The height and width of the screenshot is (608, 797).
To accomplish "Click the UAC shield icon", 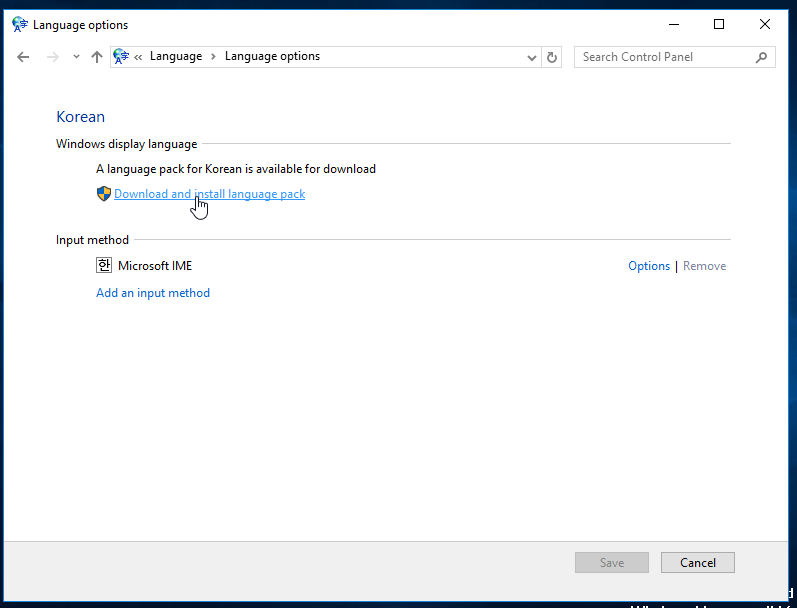I will [x=104, y=194].
